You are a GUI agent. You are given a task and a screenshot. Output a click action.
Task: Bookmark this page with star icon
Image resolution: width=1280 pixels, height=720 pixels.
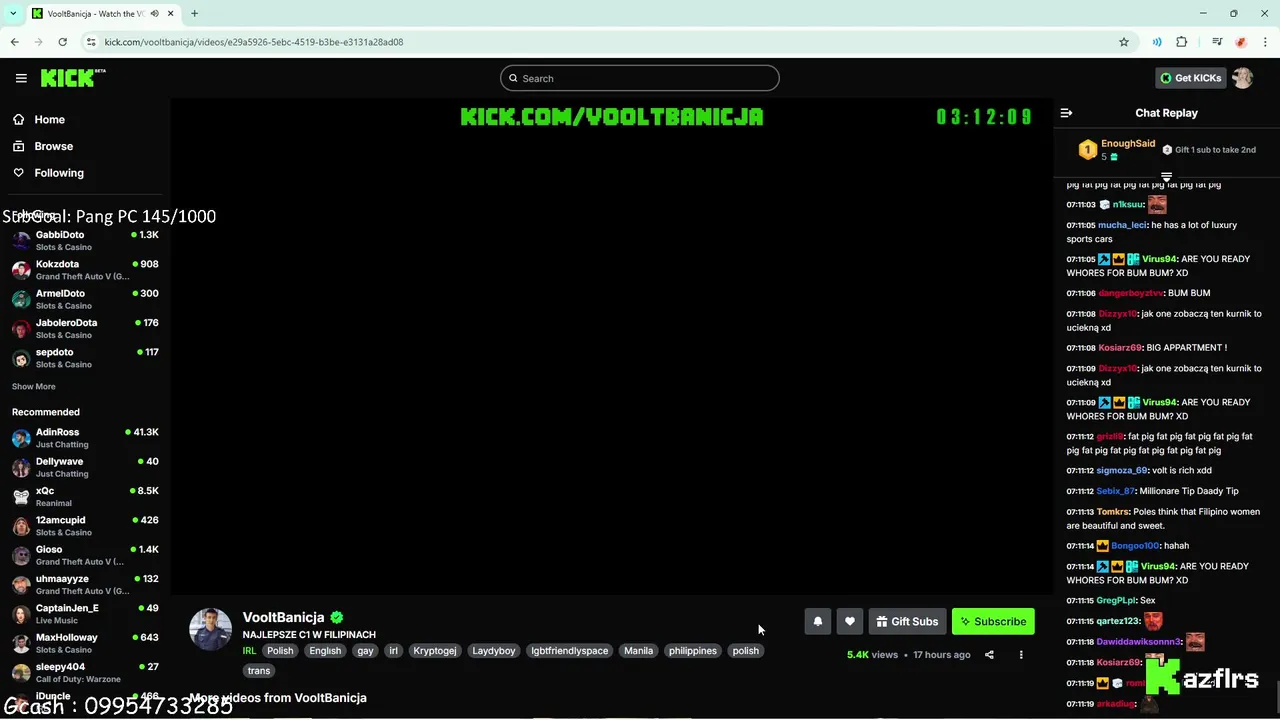1124,42
